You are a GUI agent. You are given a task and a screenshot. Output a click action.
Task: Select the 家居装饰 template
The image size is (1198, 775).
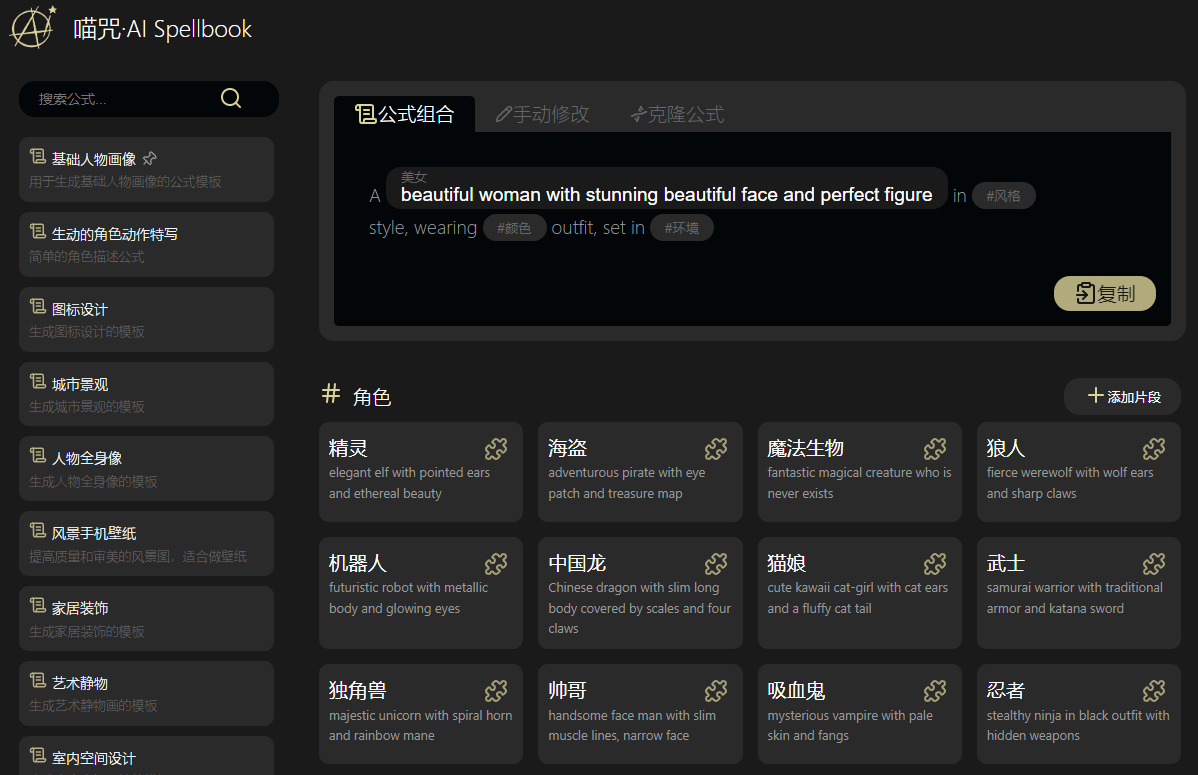click(147, 618)
